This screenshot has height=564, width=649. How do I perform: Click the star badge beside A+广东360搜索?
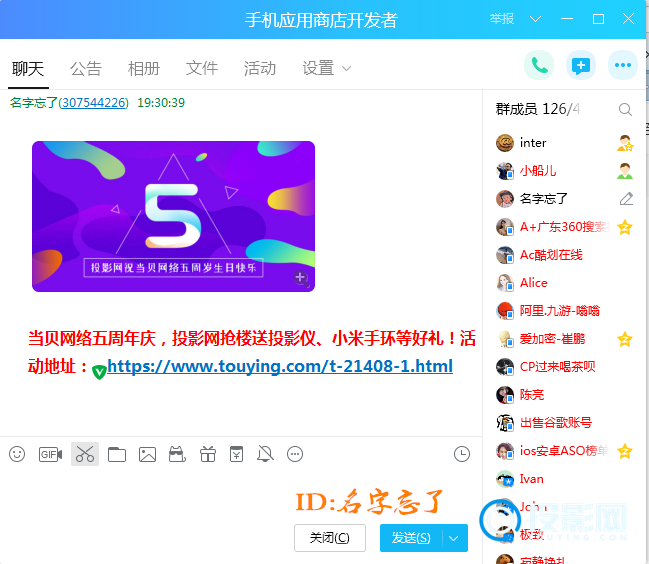pos(625,227)
